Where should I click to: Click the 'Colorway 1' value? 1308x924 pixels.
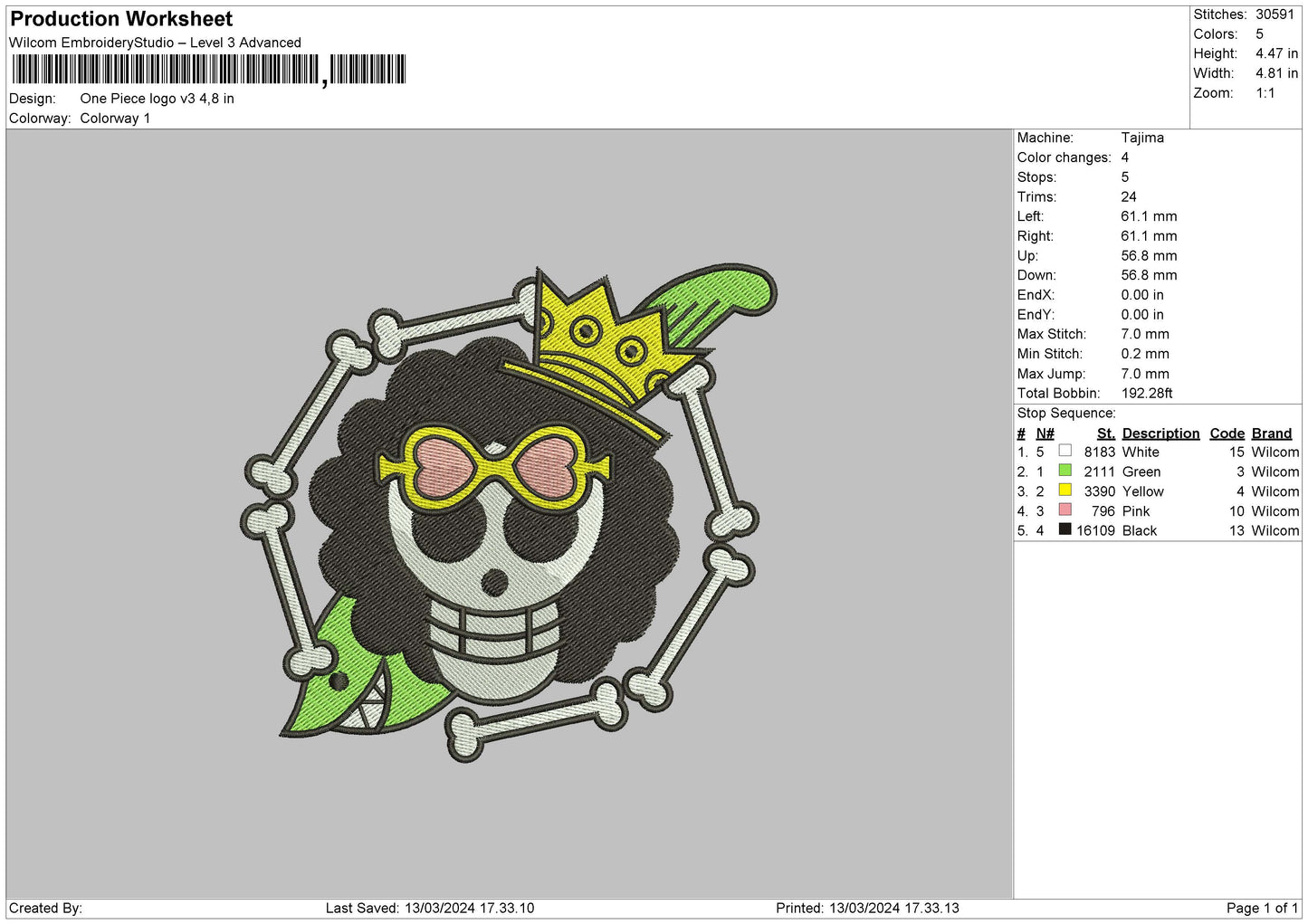tap(115, 119)
